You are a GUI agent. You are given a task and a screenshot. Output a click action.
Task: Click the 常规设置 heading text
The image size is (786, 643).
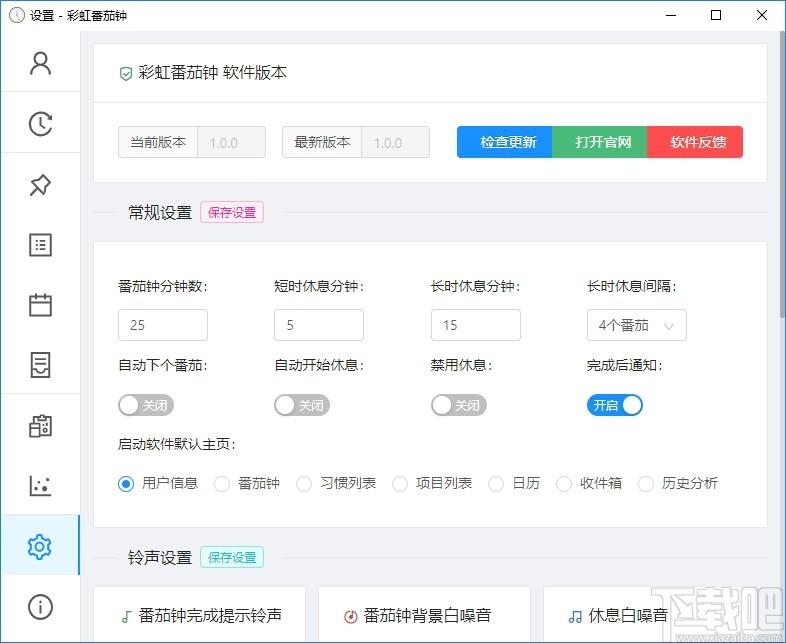tap(160, 212)
